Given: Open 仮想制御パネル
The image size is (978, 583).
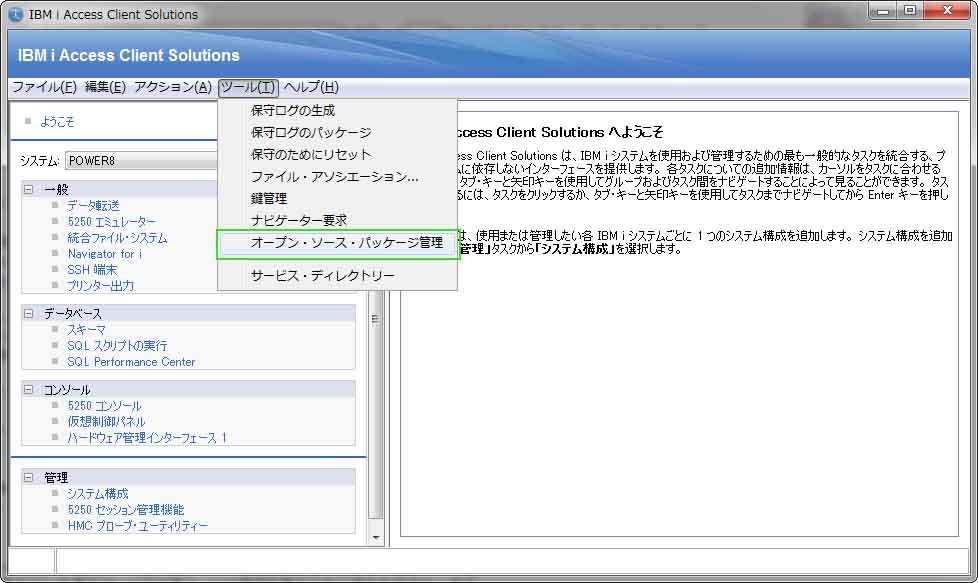Looking at the screenshot, I should (106, 422).
